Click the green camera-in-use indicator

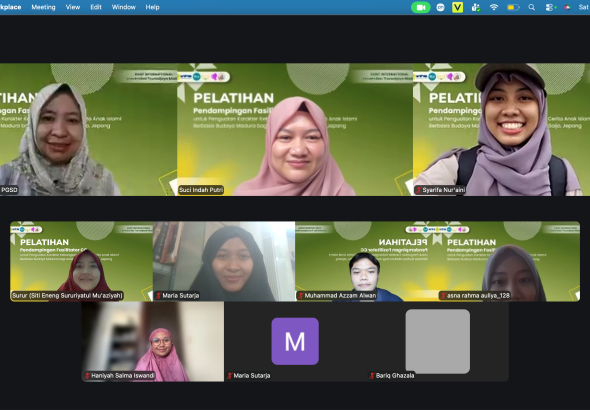[x=421, y=7]
